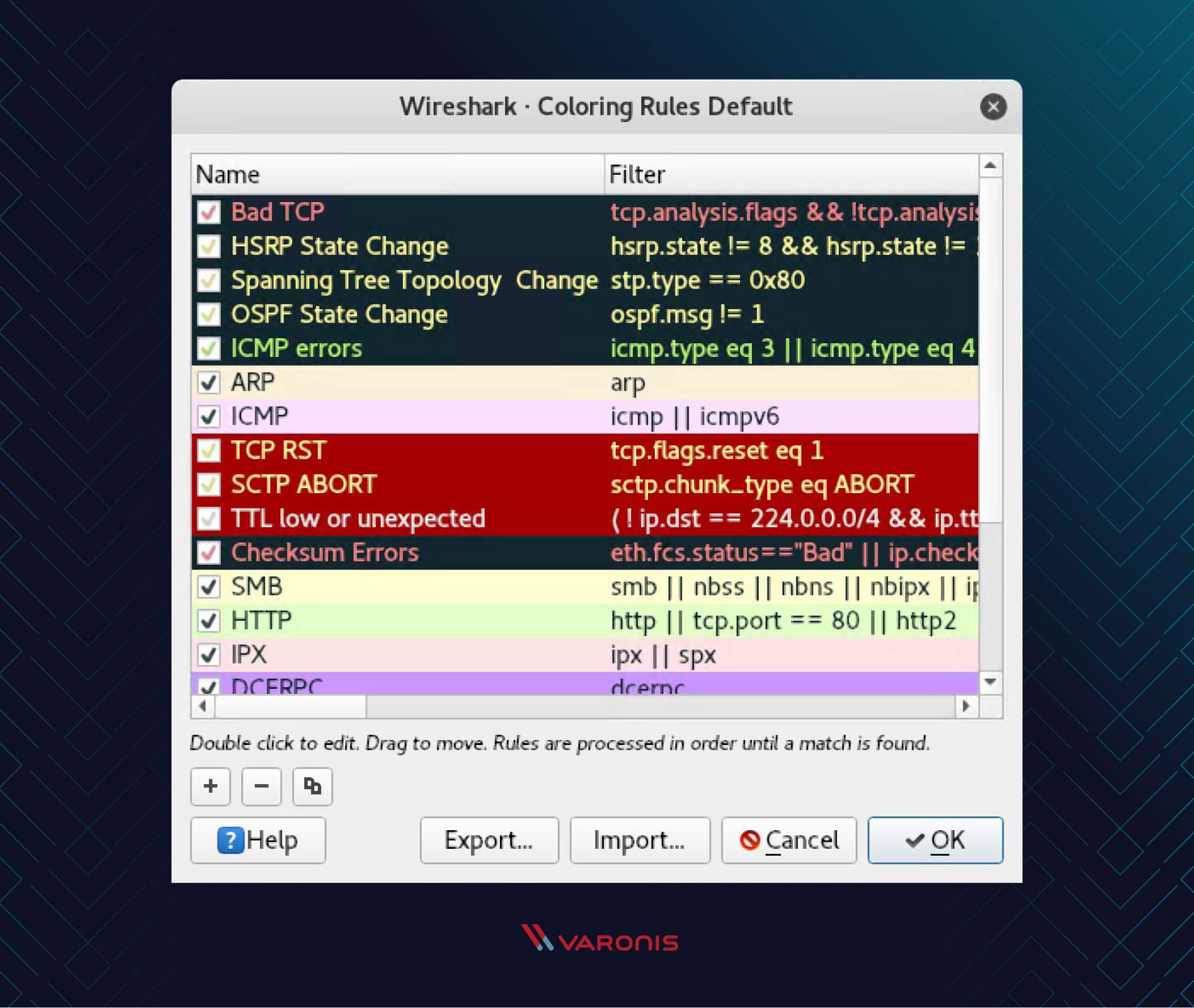Select the 'ipx || spx' filter

[x=663, y=655]
